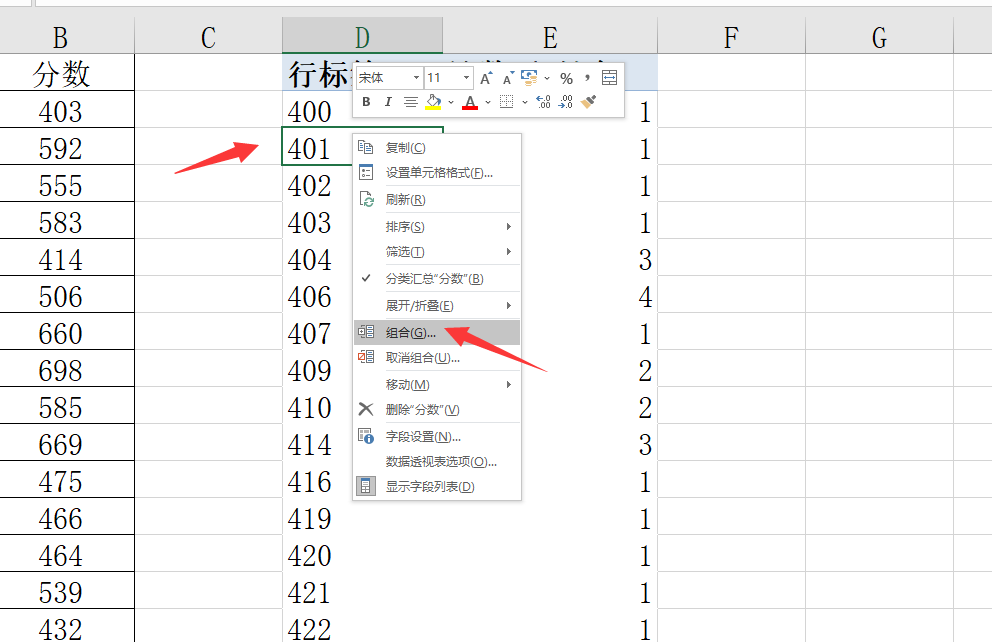The height and width of the screenshot is (642, 992).
Task: Expand the 展开/折叠(E) submenu
Action: 437,306
